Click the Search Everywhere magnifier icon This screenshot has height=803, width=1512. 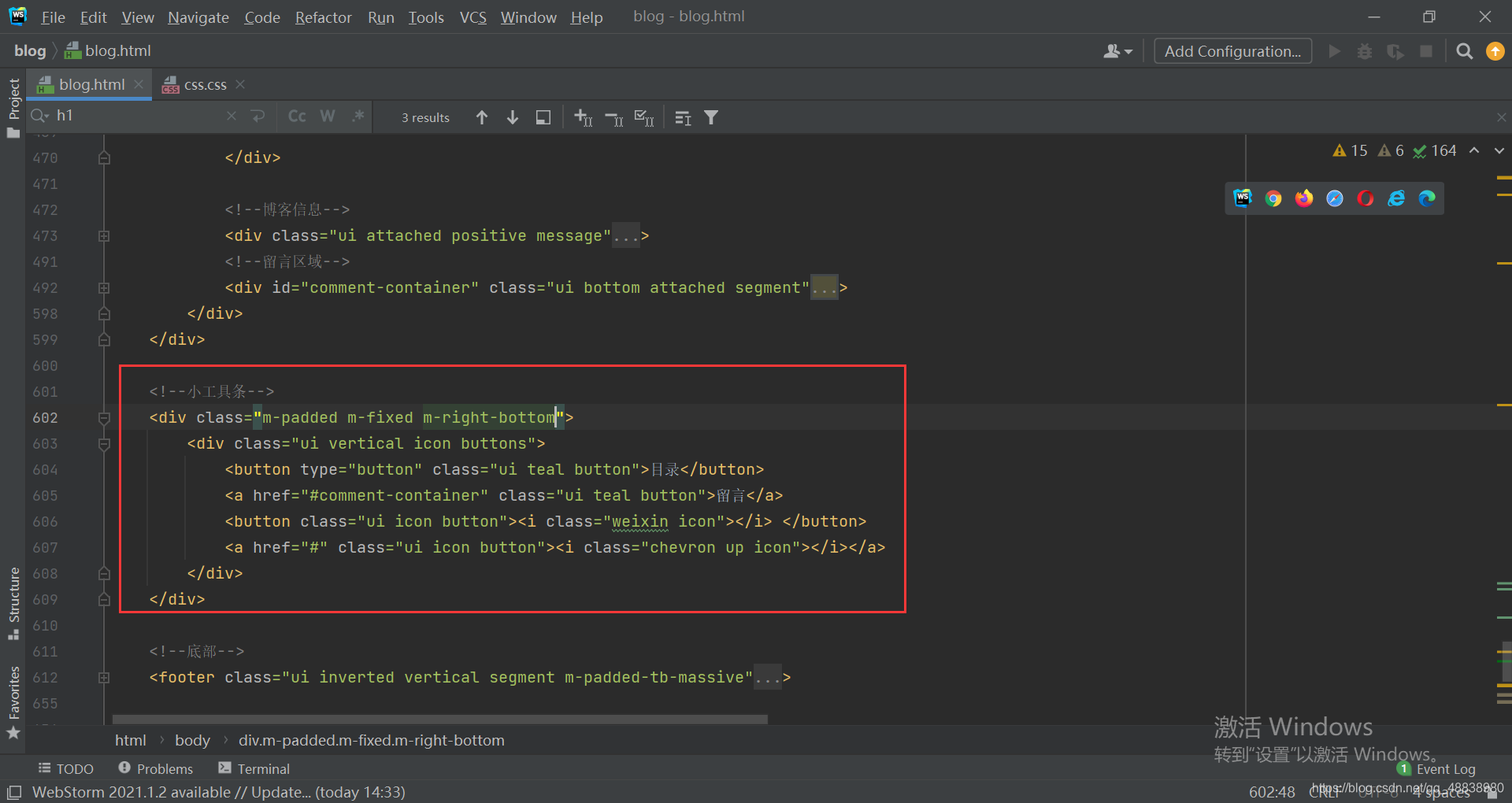(x=1464, y=51)
